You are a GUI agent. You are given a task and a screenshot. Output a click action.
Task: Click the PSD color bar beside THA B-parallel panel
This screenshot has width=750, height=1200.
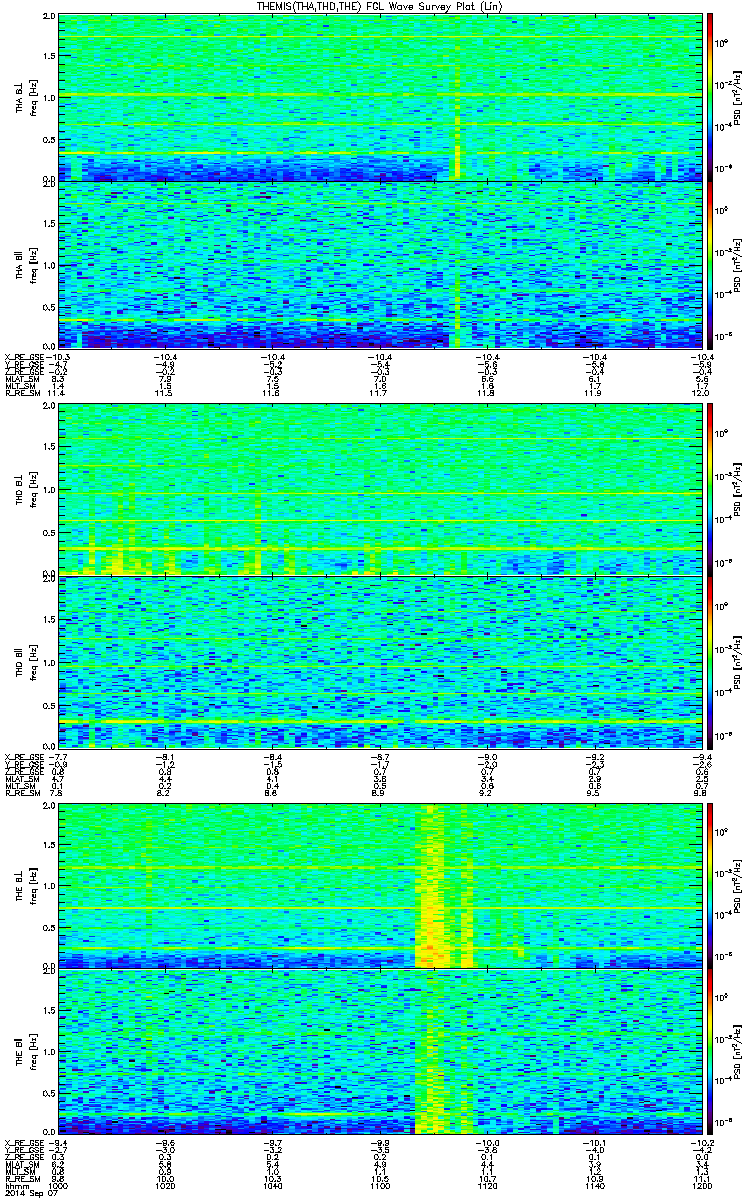711,264
